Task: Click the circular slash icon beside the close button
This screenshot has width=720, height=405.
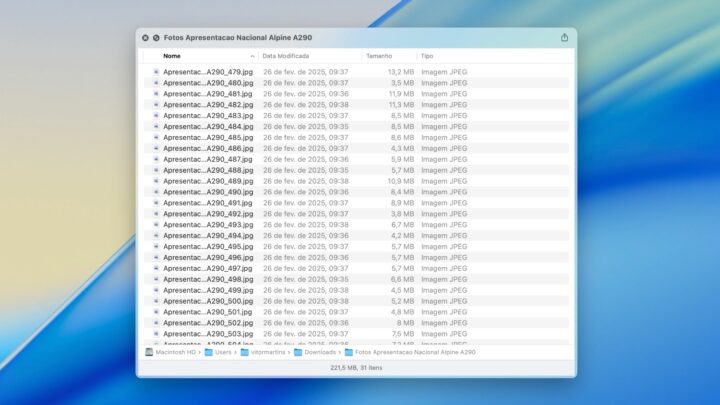Action: pyautogui.click(x=156, y=38)
